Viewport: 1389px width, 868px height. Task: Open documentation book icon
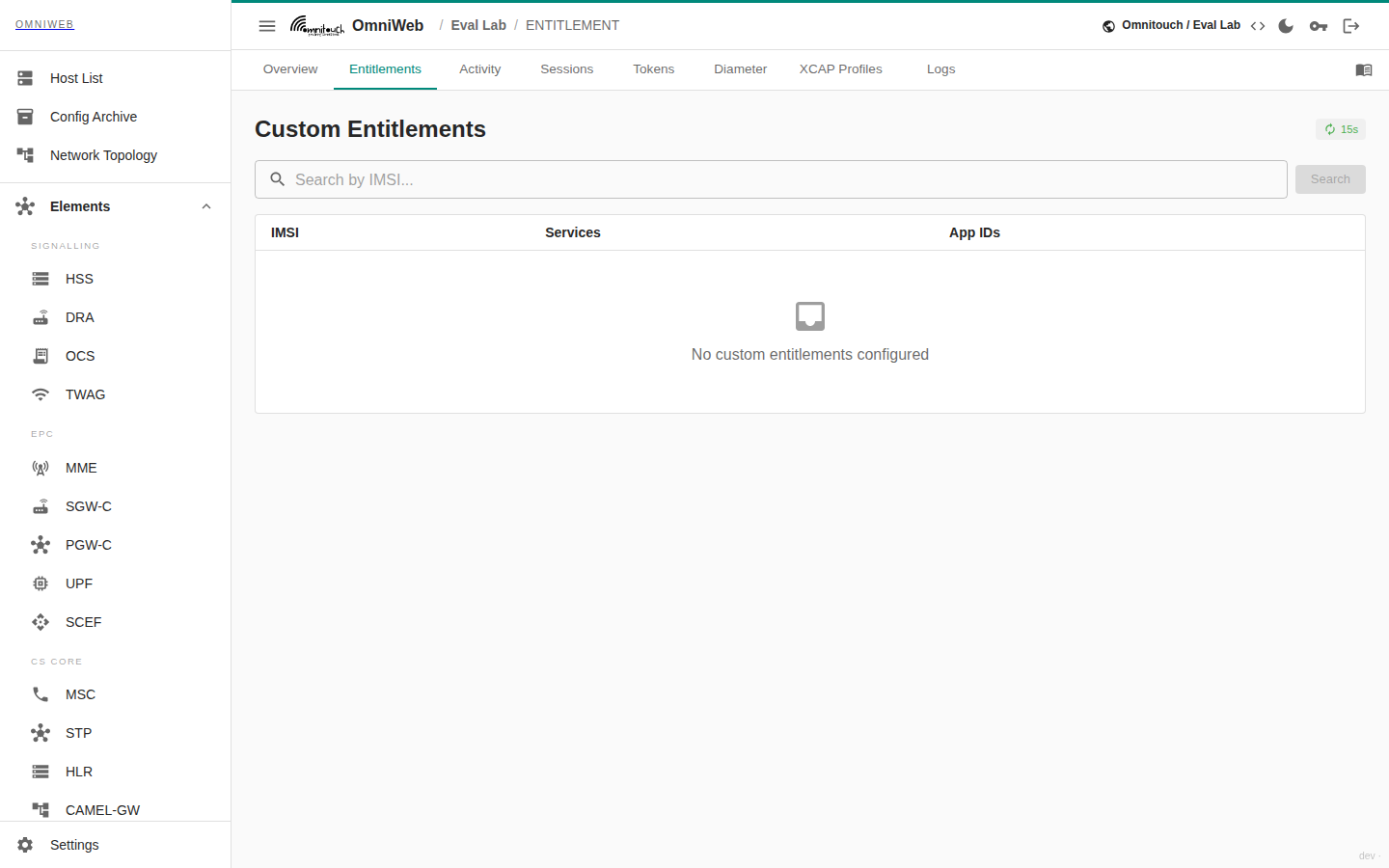pyautogui.click(x=1364, y=69)
